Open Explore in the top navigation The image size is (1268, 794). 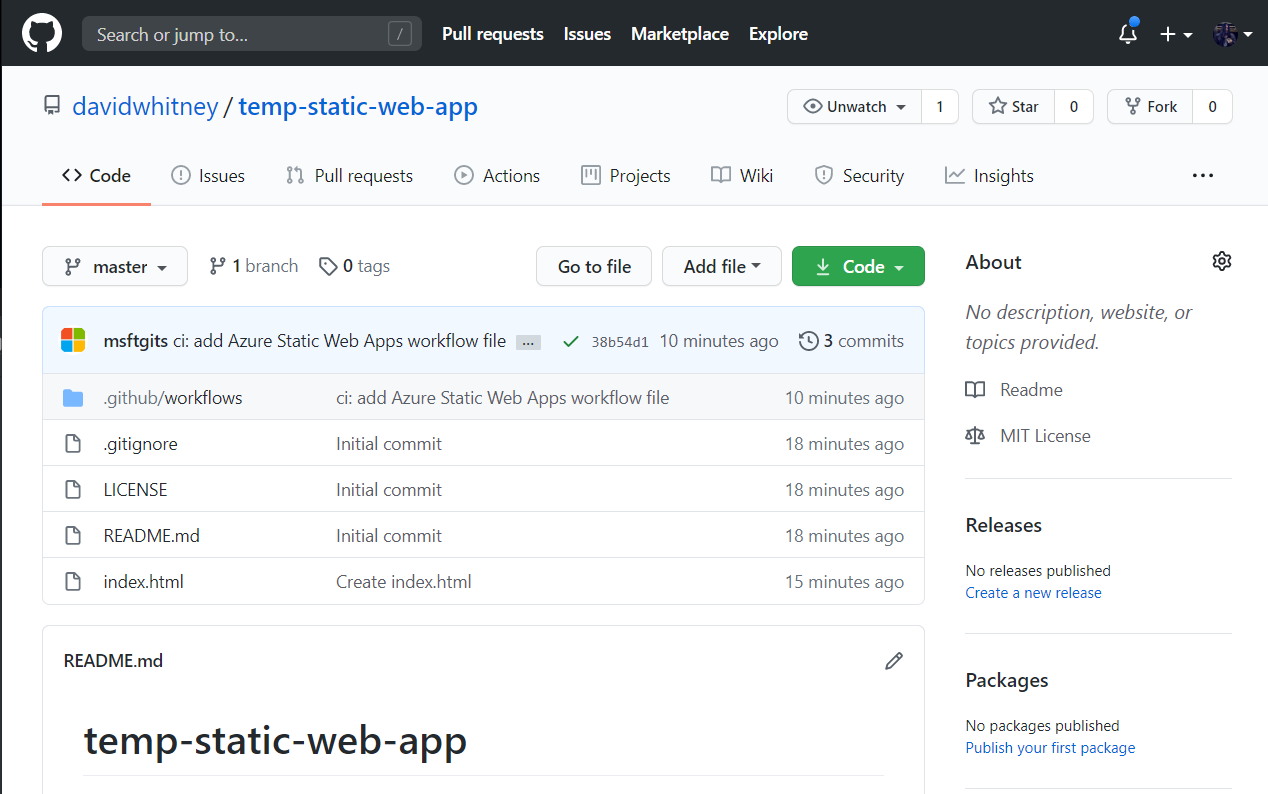coord(778,34)
